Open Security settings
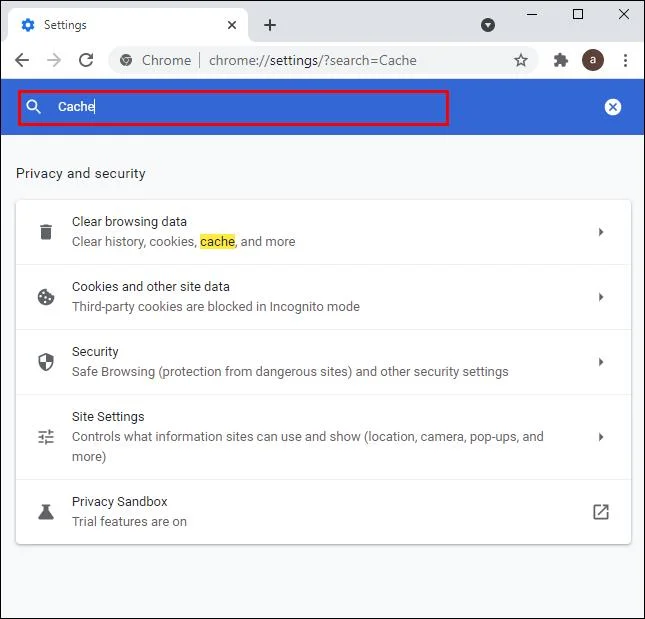 pyautogui.click(x=323, y=362)
